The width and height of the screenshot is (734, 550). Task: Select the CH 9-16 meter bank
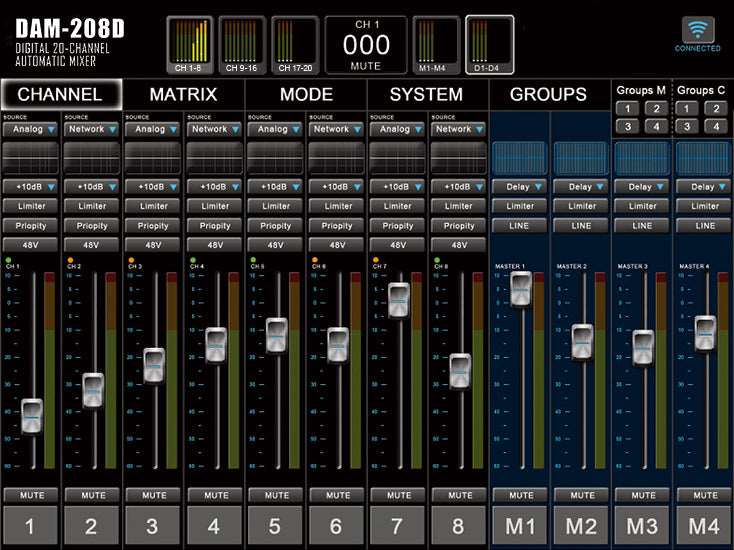click(242, 46)
